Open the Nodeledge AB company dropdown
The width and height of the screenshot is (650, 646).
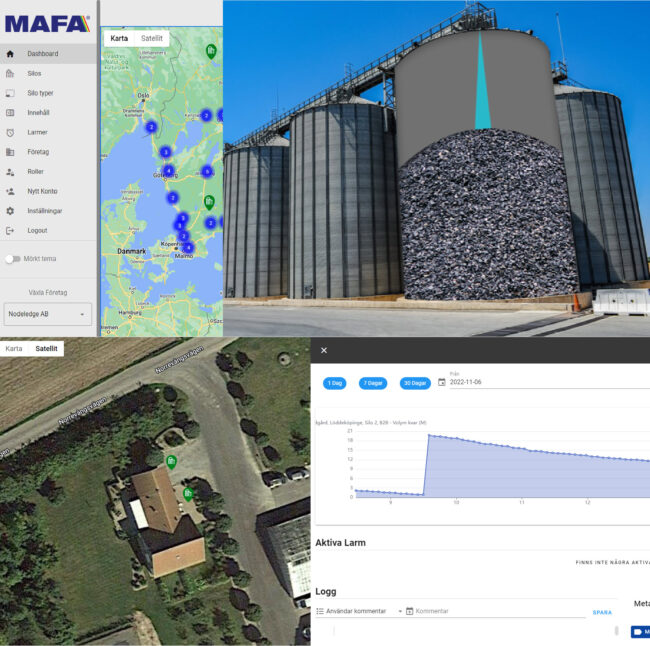[48, 314]
